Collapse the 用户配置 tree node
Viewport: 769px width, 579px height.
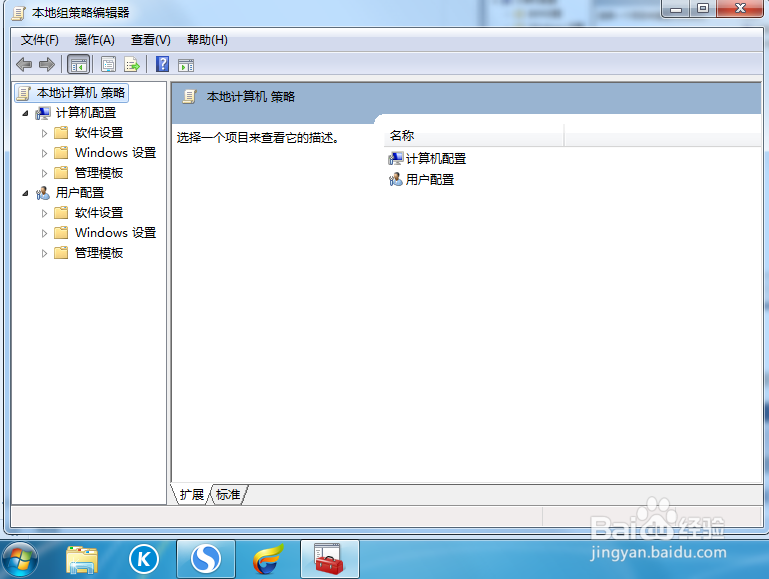coord(26,193)
